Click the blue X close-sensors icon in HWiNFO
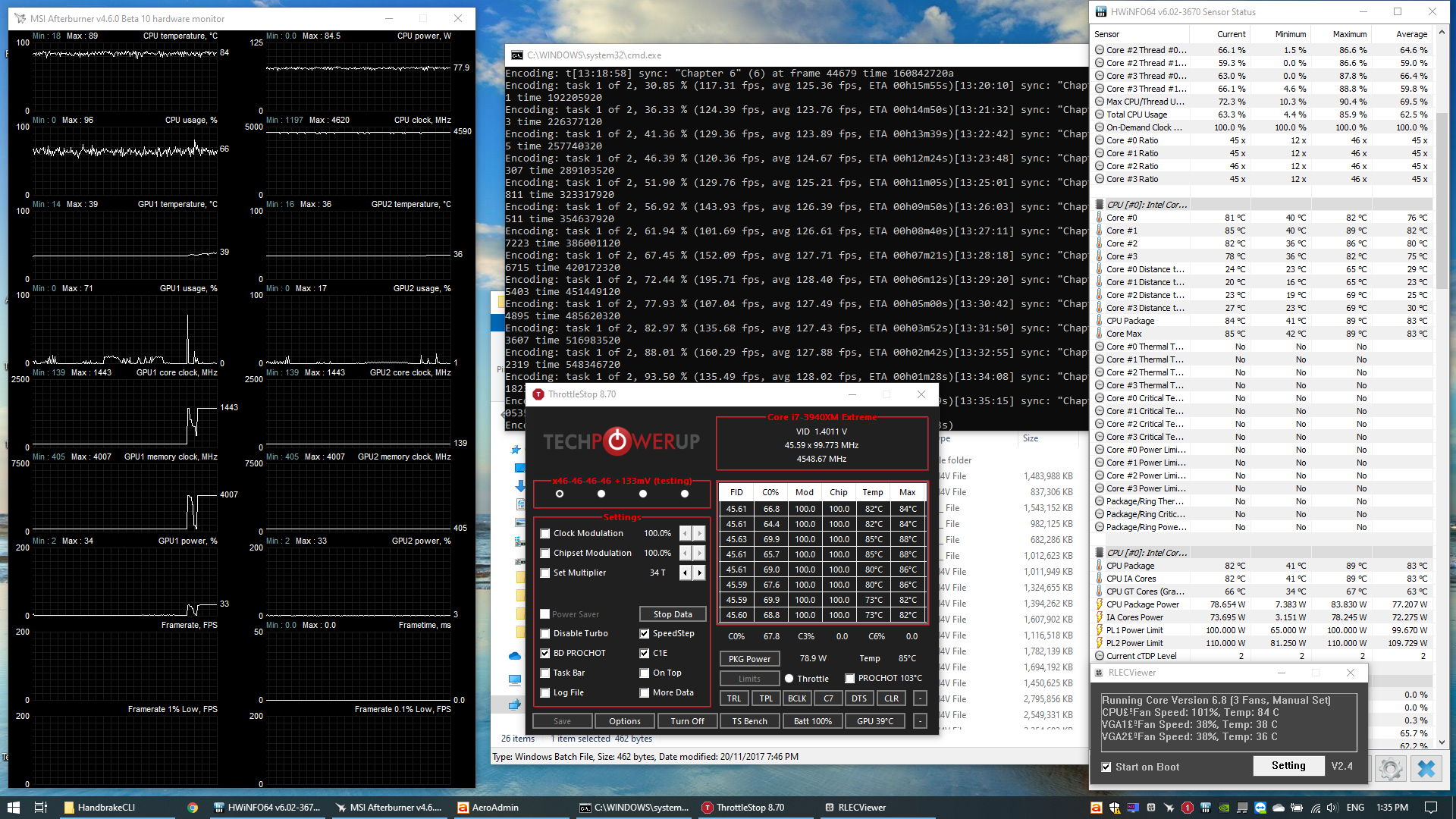 (1426, 769)
